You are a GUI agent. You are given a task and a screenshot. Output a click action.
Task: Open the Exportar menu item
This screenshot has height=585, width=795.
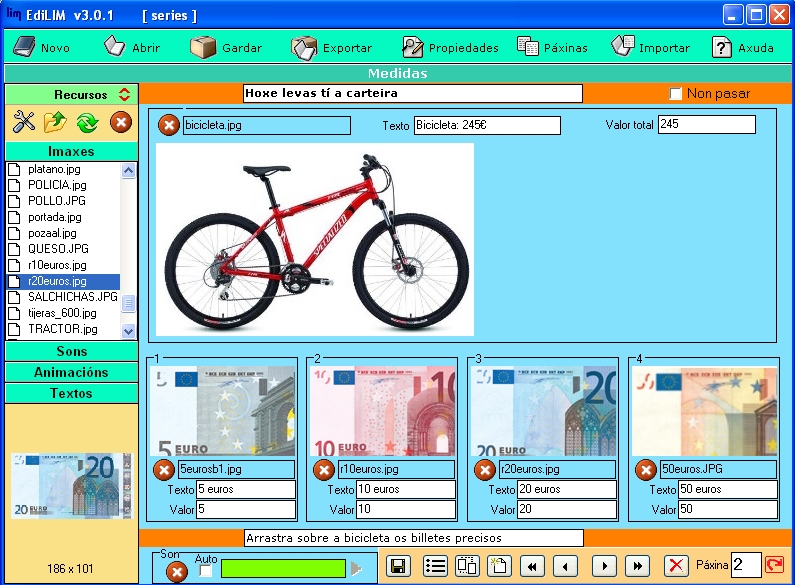point(332,47)
